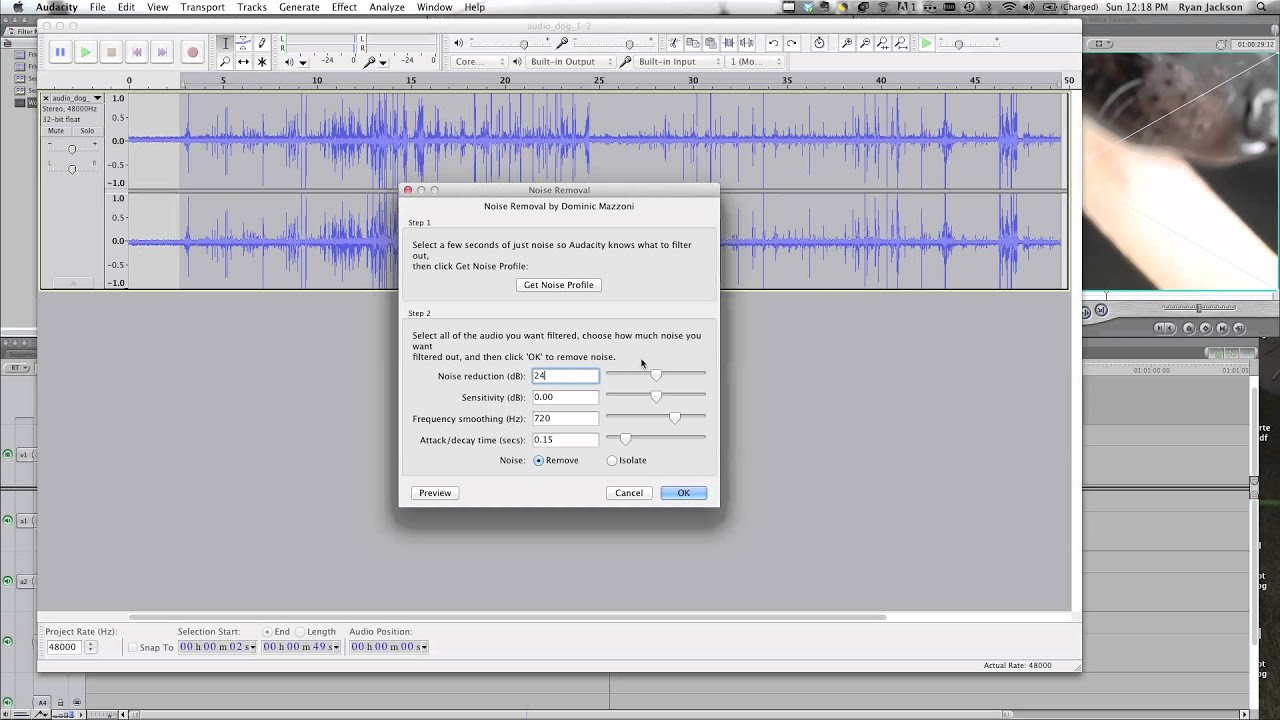
Task: Enable the Snap To checkbox
Action: coord(133,648)
